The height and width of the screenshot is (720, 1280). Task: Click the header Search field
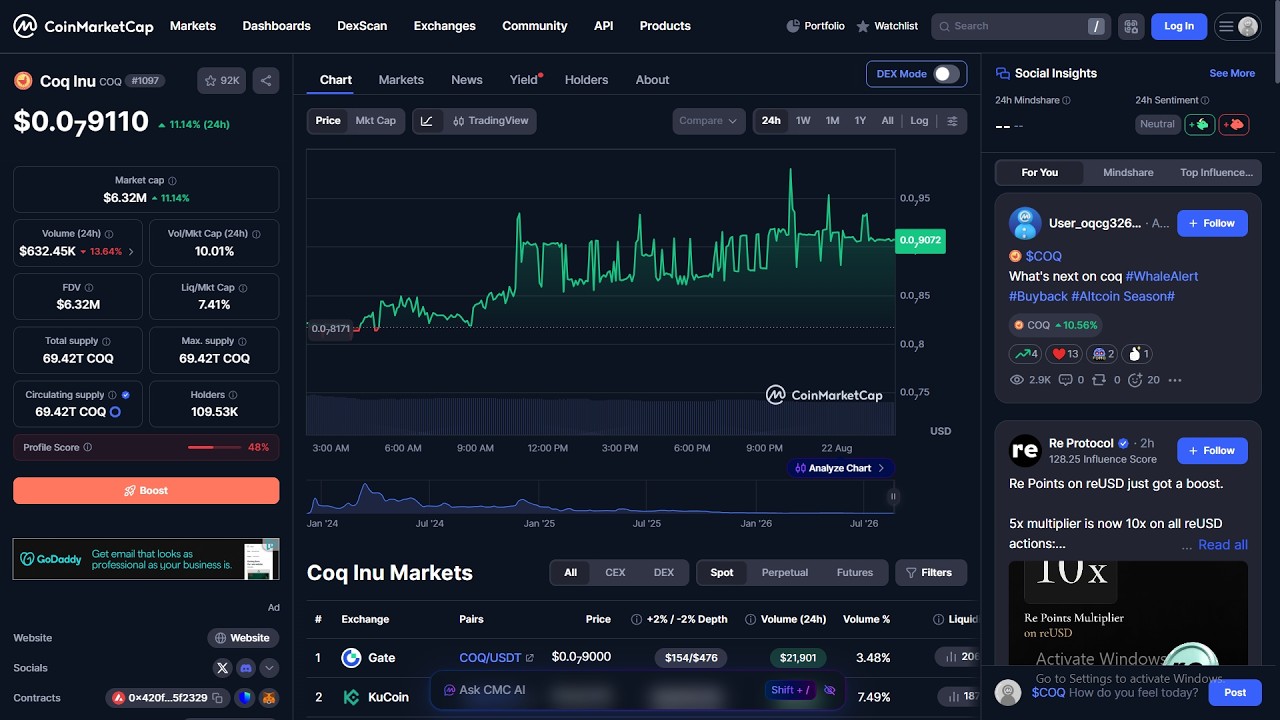(x=1021, y=26)
